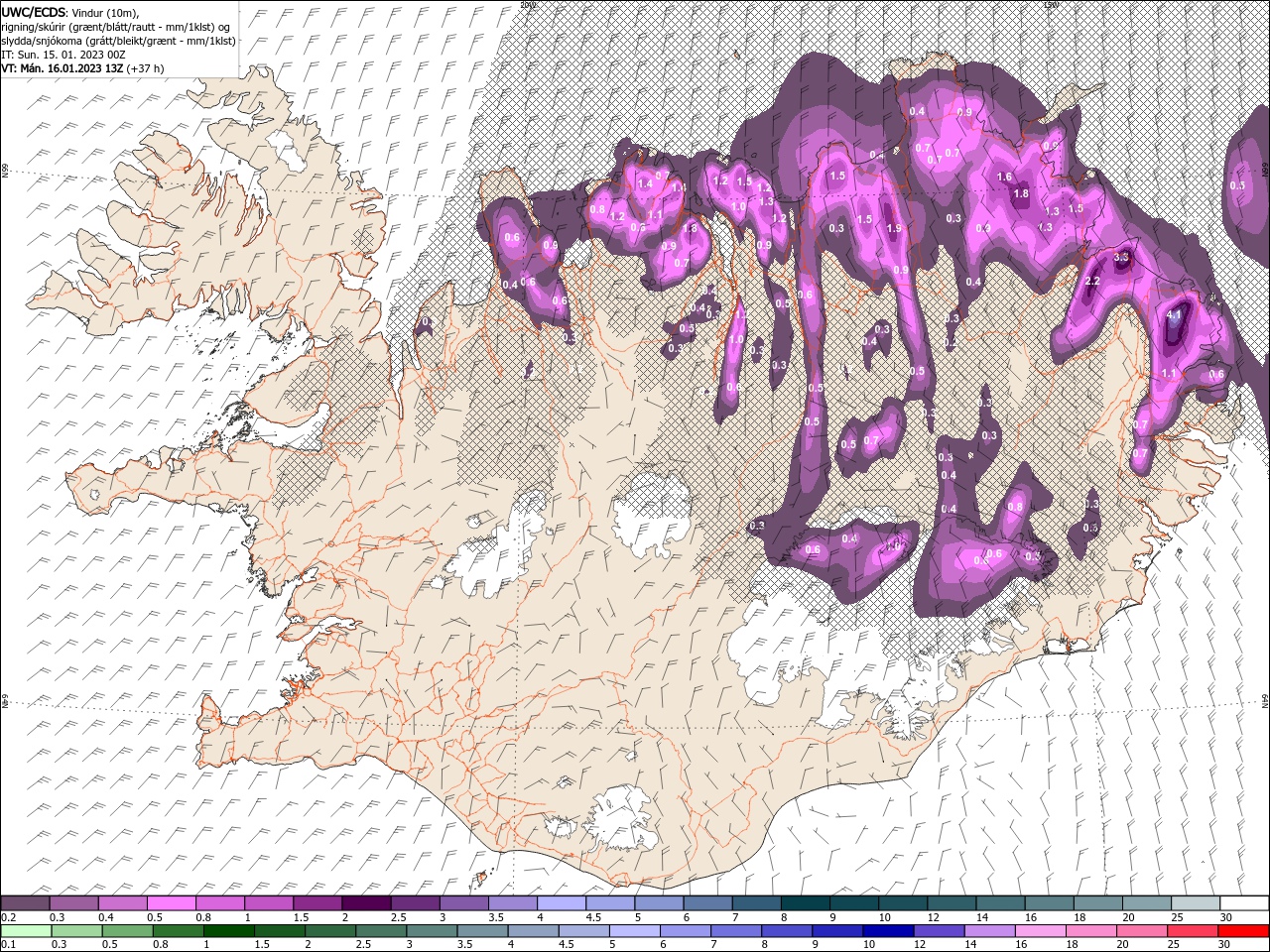Screen dimensions: 1270x952
Task: Click the 1.6 snowfall value on the map
Action: pos(1004,178)
